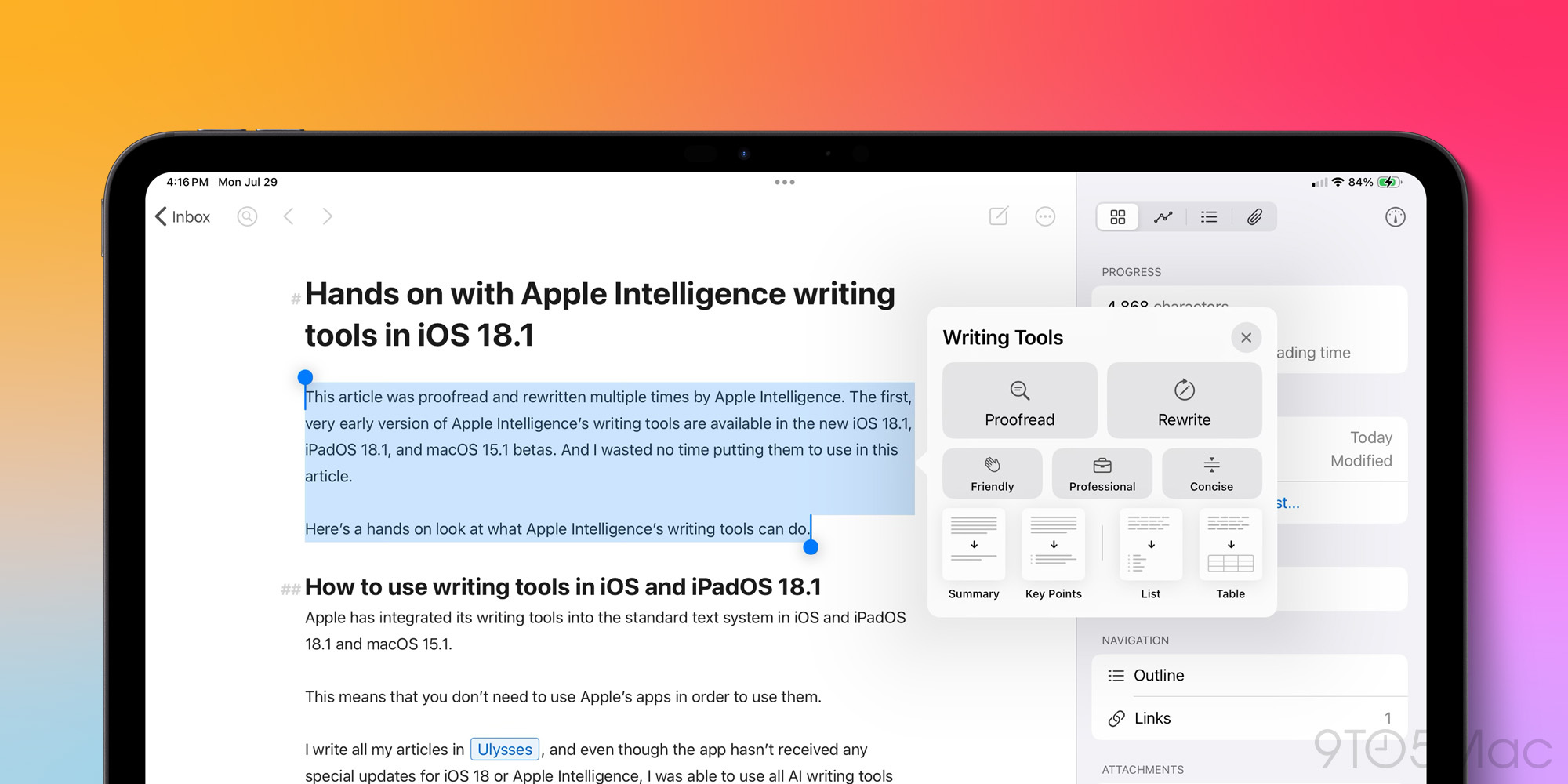Switch to the progress chart tab
Viewport: 1568px width, 784px height.
coord(1163,216)
